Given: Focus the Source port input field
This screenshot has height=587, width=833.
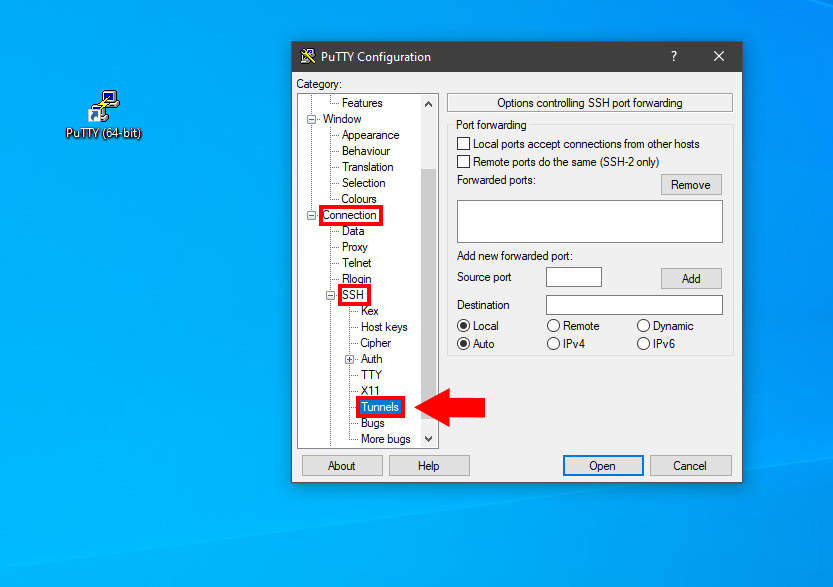Looking at the screenshot, I should (574, 277).
